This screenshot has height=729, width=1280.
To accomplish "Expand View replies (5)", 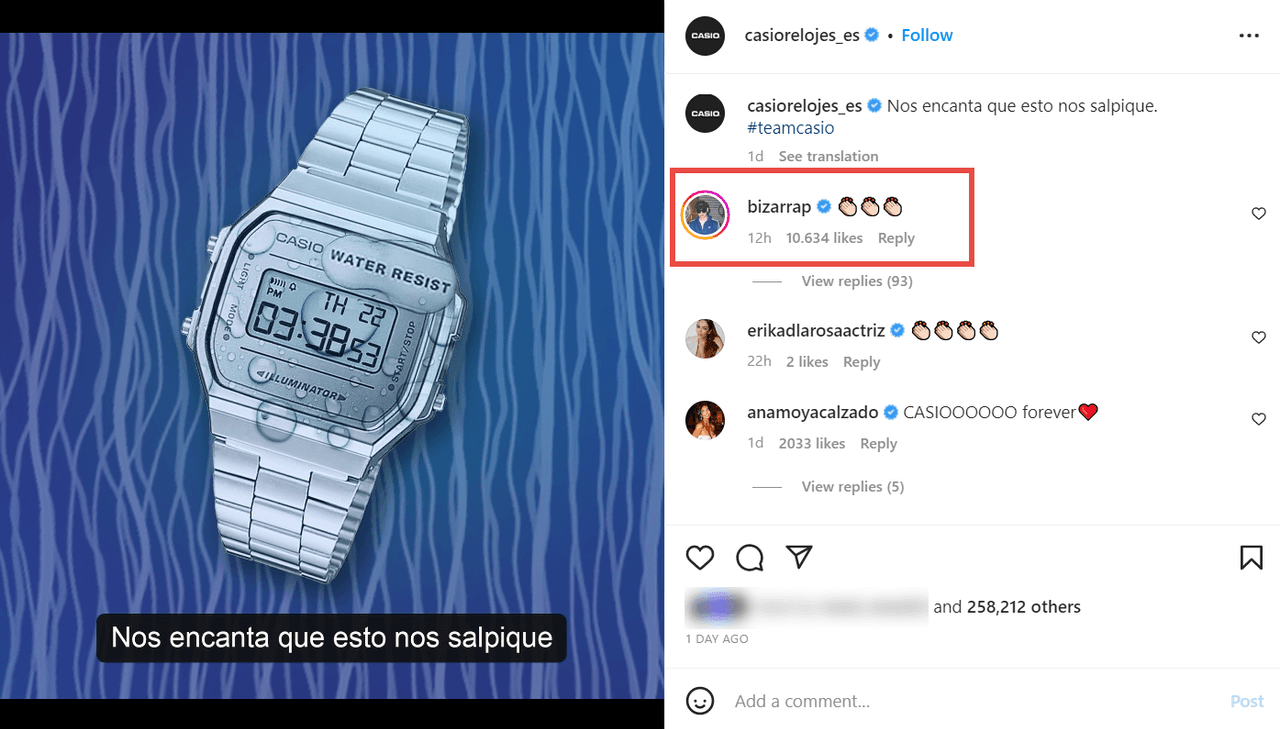I will 853,486.
